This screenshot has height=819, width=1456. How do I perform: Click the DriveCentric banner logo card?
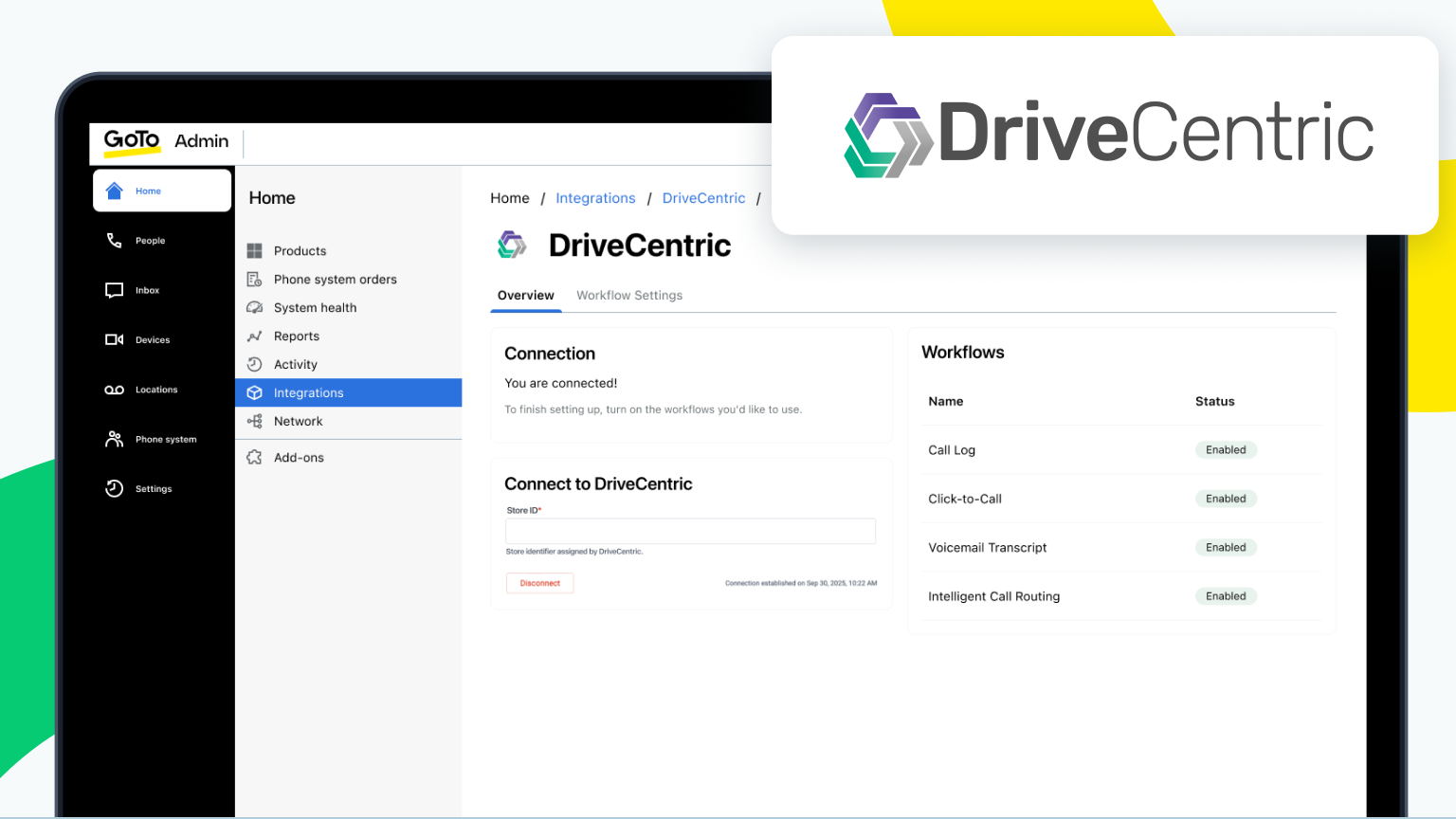click(x=1105, y=136)
